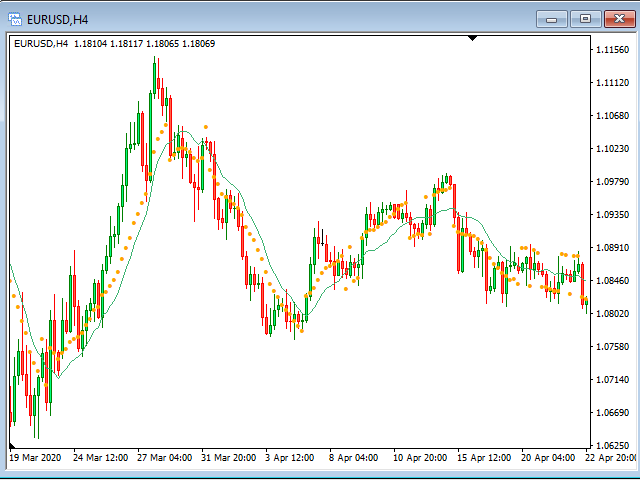This screenshot has width=640, height=480.
Task: Click price label 1.07580 on the scale
Action: click(x=613, y=347)
